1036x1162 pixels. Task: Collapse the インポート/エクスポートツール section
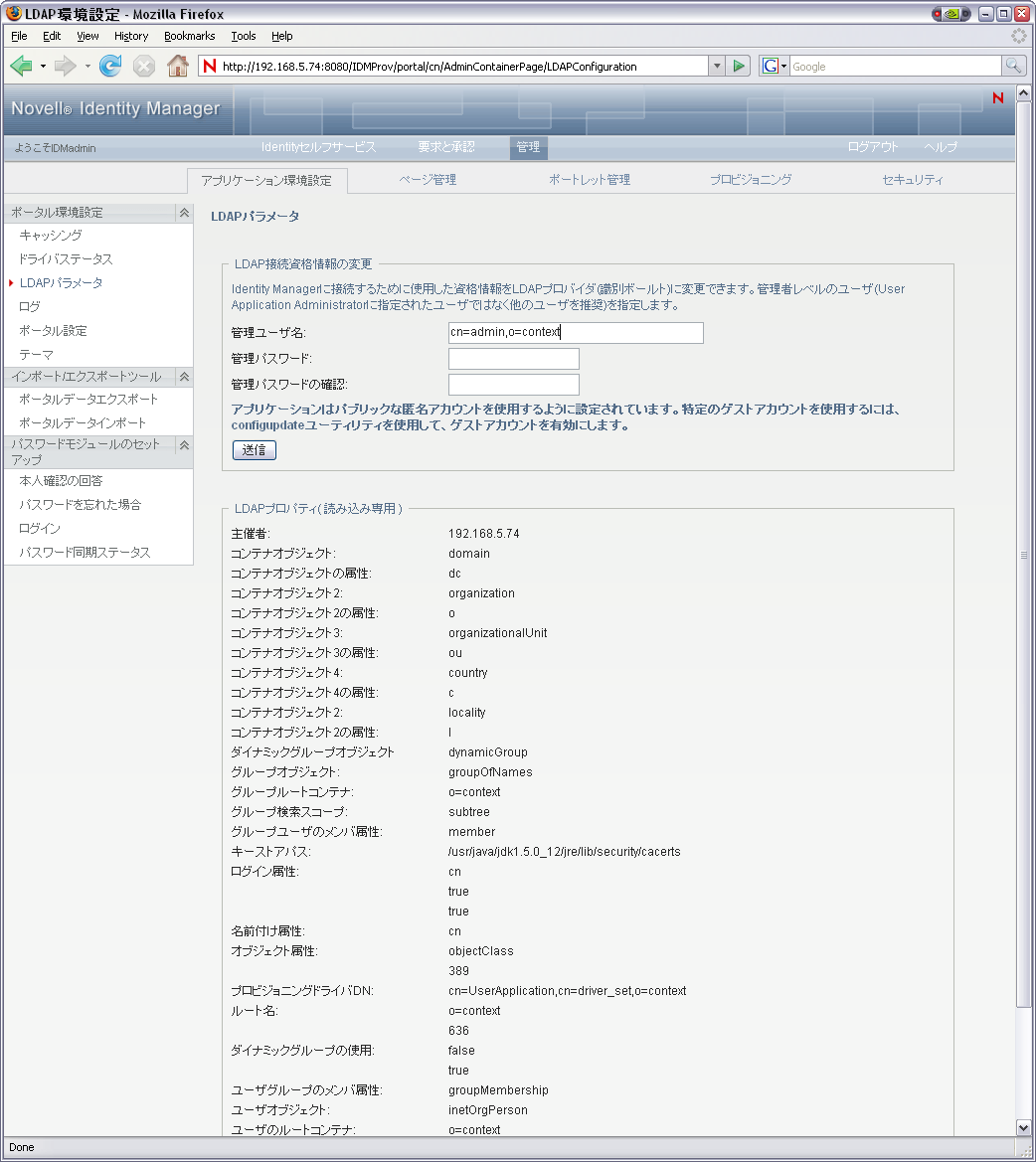click(184, 377)
